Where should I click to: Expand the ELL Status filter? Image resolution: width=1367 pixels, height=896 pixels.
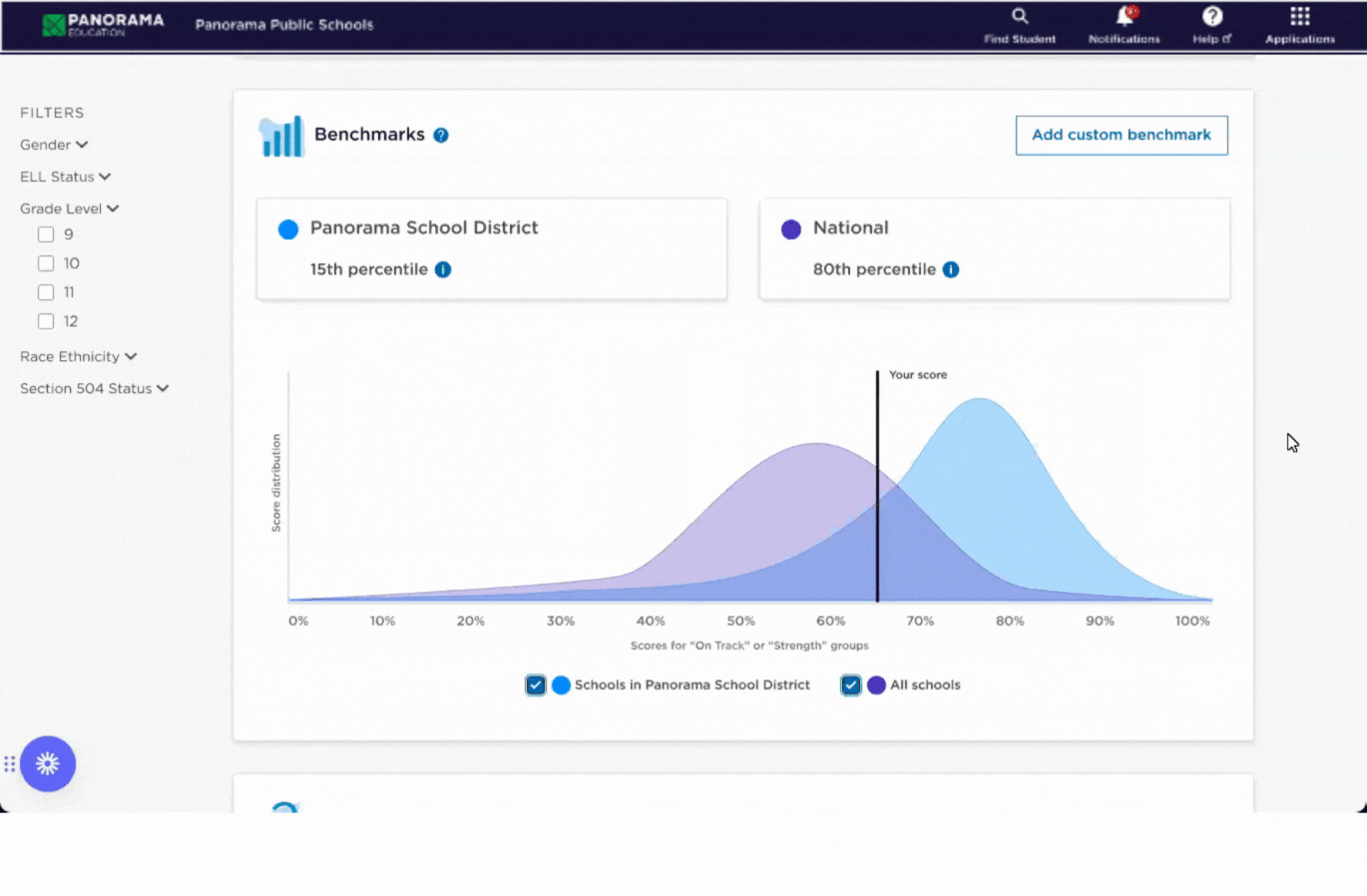click(65, 177)
